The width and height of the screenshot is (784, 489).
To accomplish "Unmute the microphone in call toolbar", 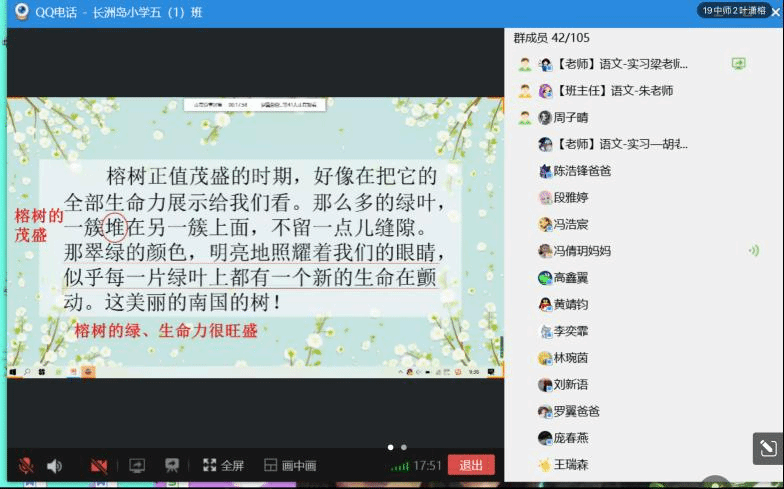I will click(x=26, y=465).
